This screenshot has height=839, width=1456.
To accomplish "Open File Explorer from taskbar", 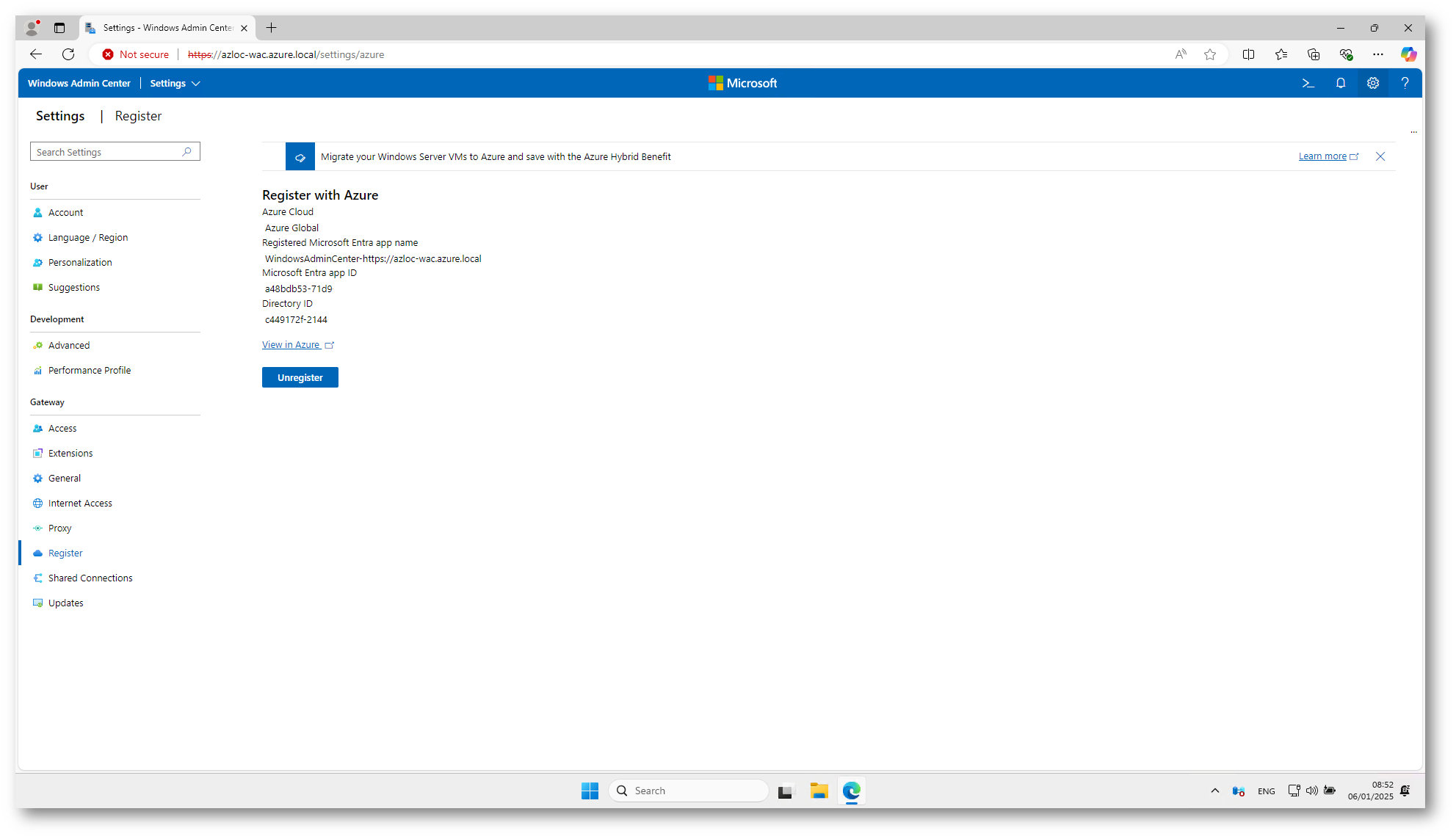I will pyautogui.click(x=819, y=791).
